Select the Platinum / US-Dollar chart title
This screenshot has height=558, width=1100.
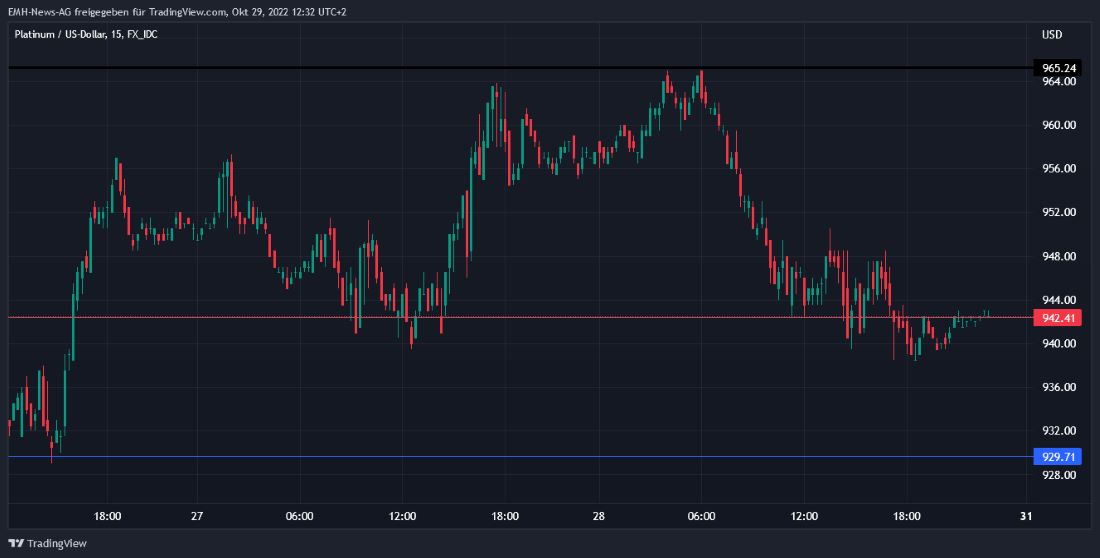click(x=85, y=35)
